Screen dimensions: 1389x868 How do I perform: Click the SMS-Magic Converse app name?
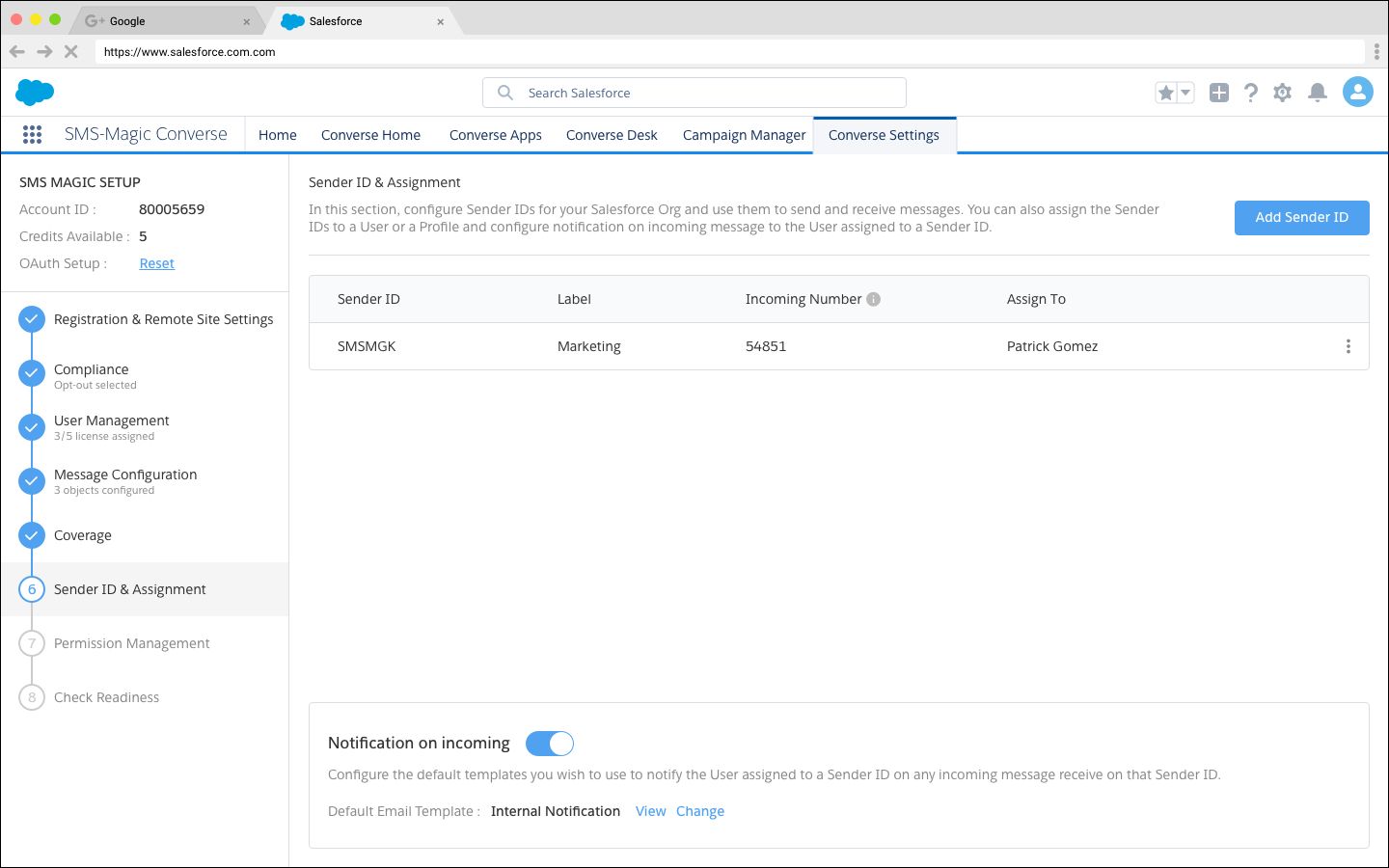pyautogui.click(x=146, y=134)
